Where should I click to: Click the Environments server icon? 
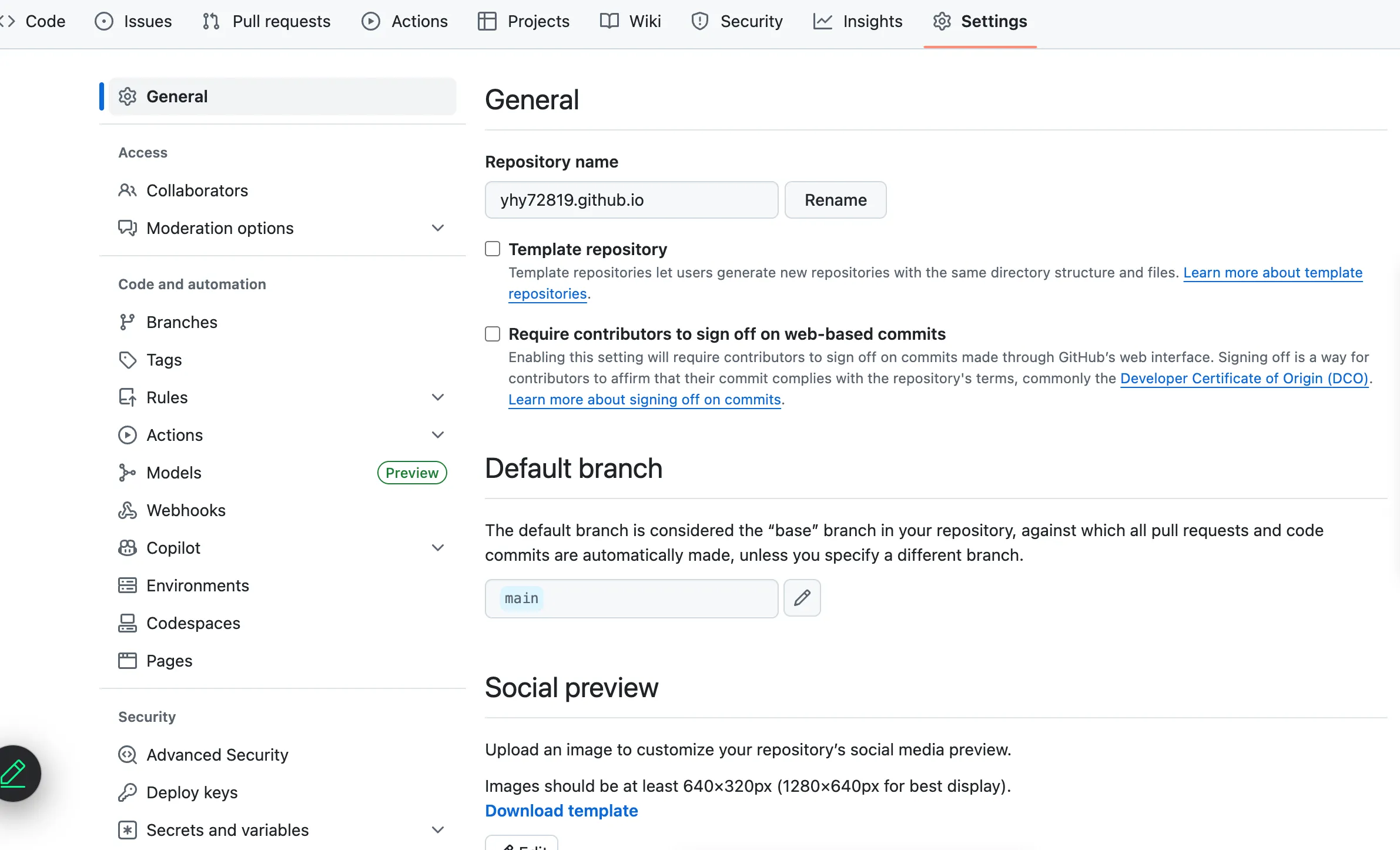[x=128, y=585]
